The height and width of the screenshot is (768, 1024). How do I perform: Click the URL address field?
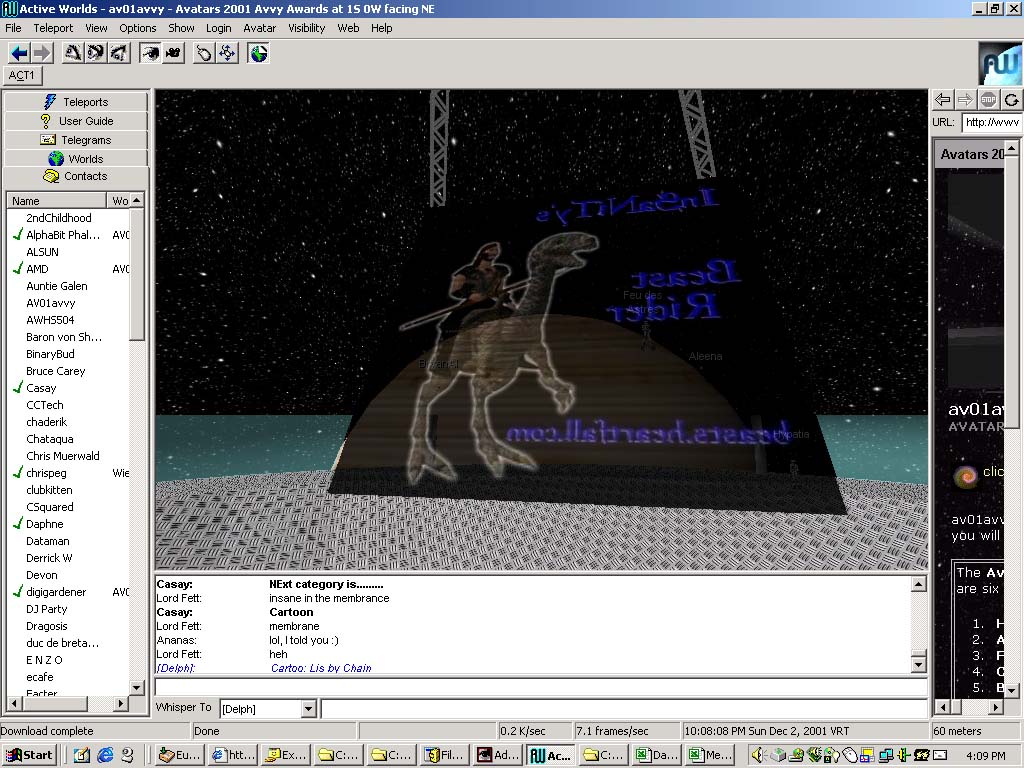point(991,122)
